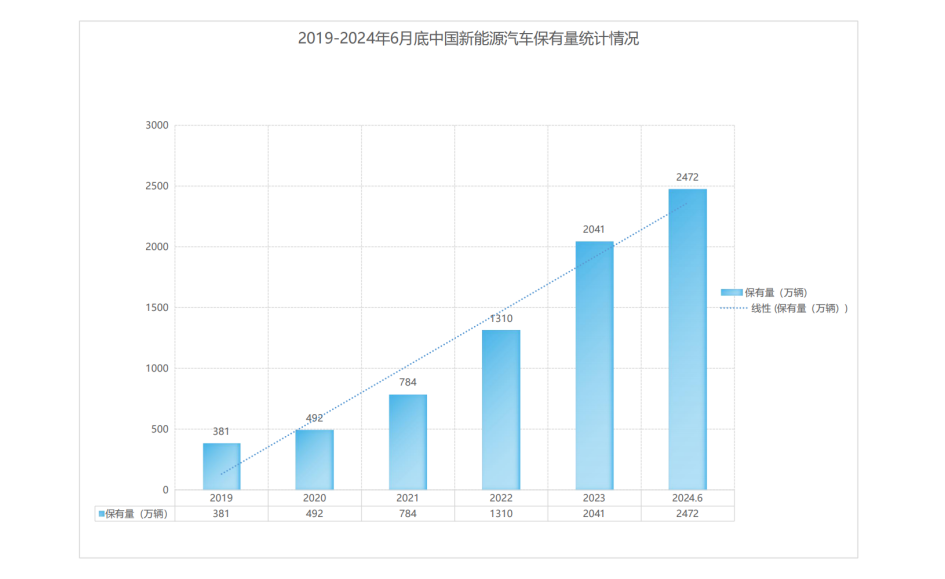Select the 2020 bar in the chart
This screenshot has height=579, width=945.
click(x=315, y=460)
